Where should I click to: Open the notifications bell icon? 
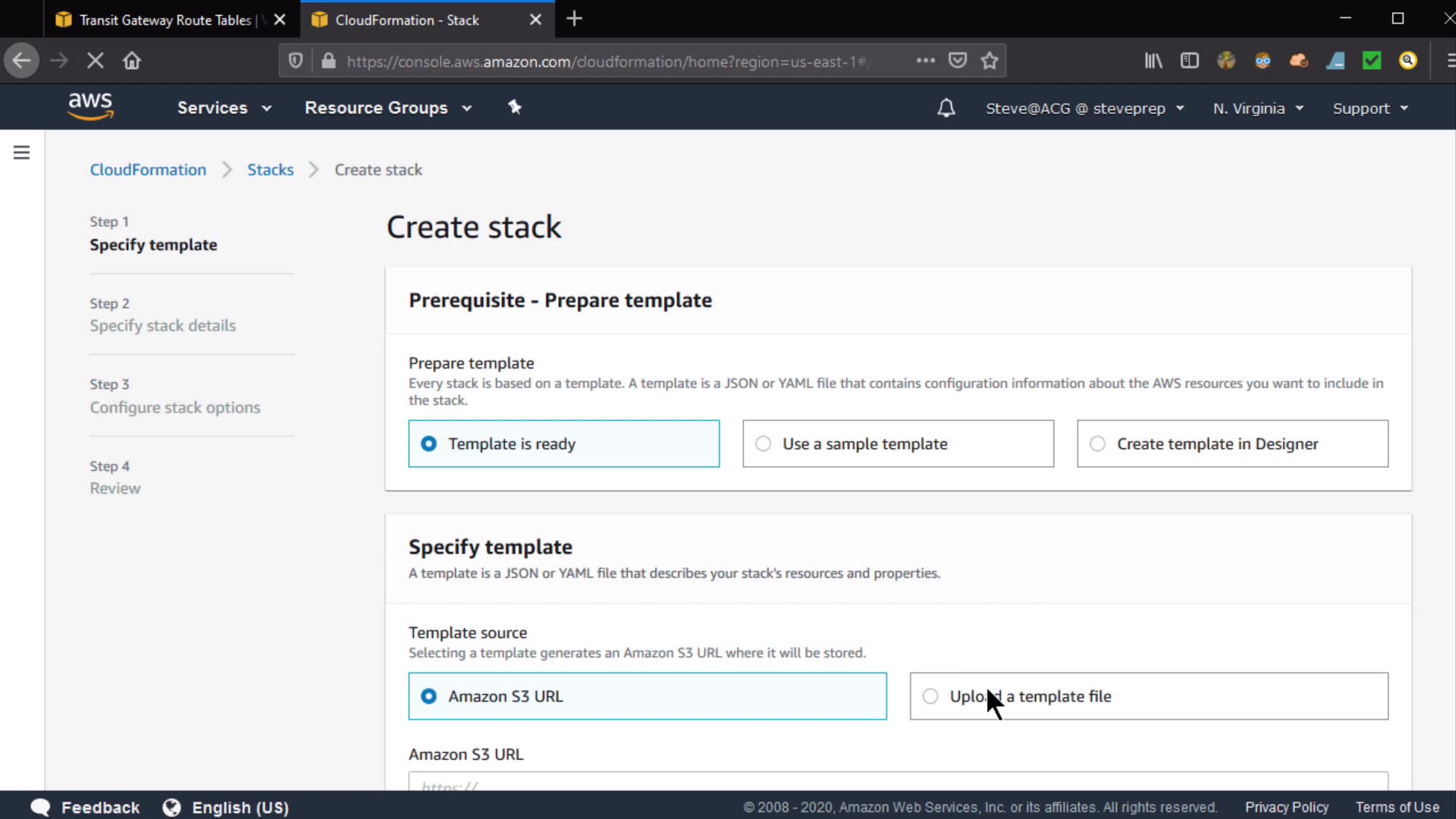point(946,108)
